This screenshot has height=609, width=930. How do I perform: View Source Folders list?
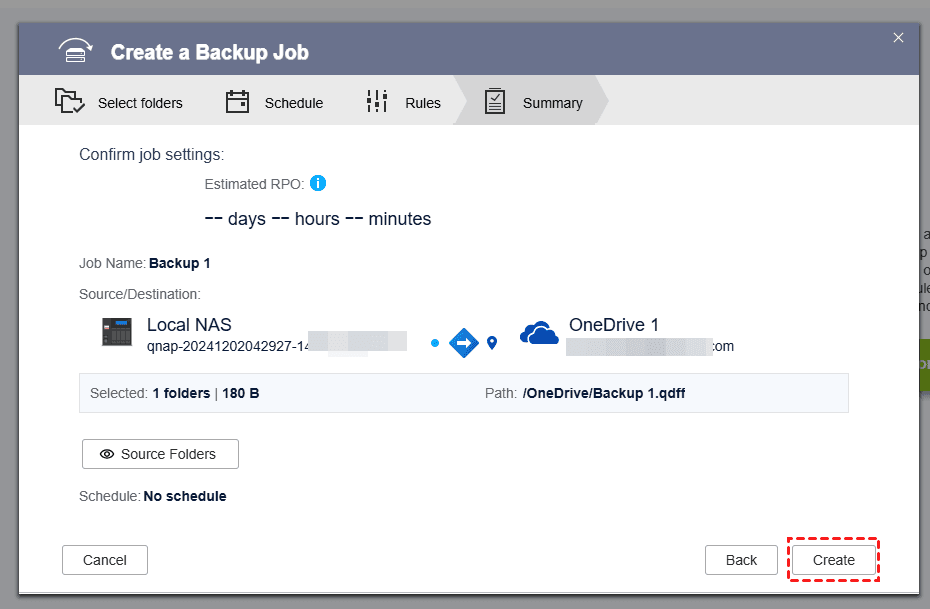(160, 454)
